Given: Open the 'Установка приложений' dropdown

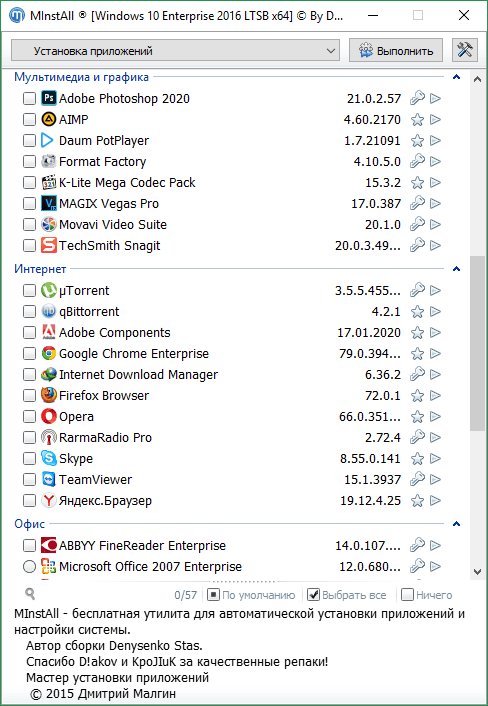Looking at the screenshot, I should pos(175,50).
